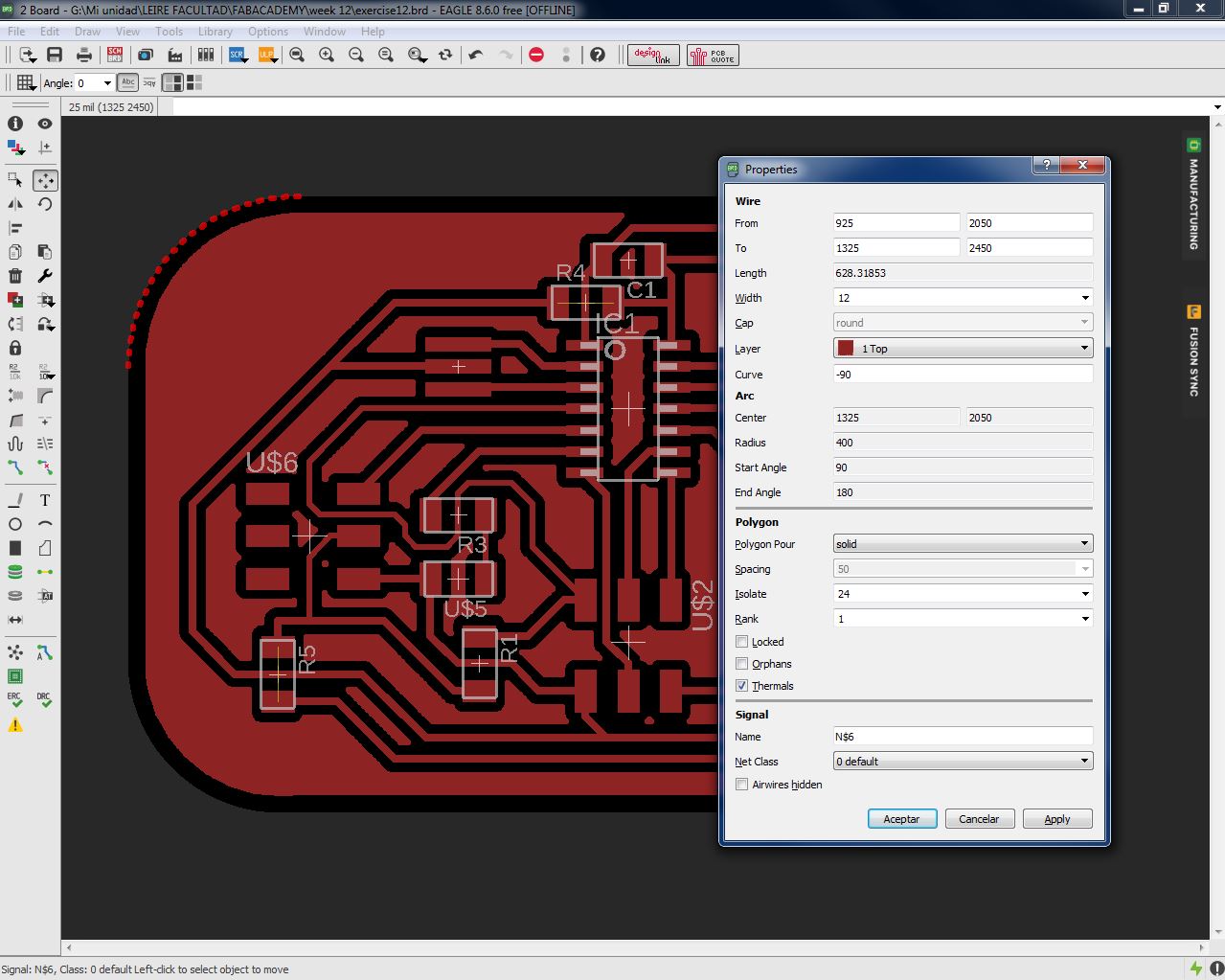Uncheck the Thermals checkbox

point(741,686)
